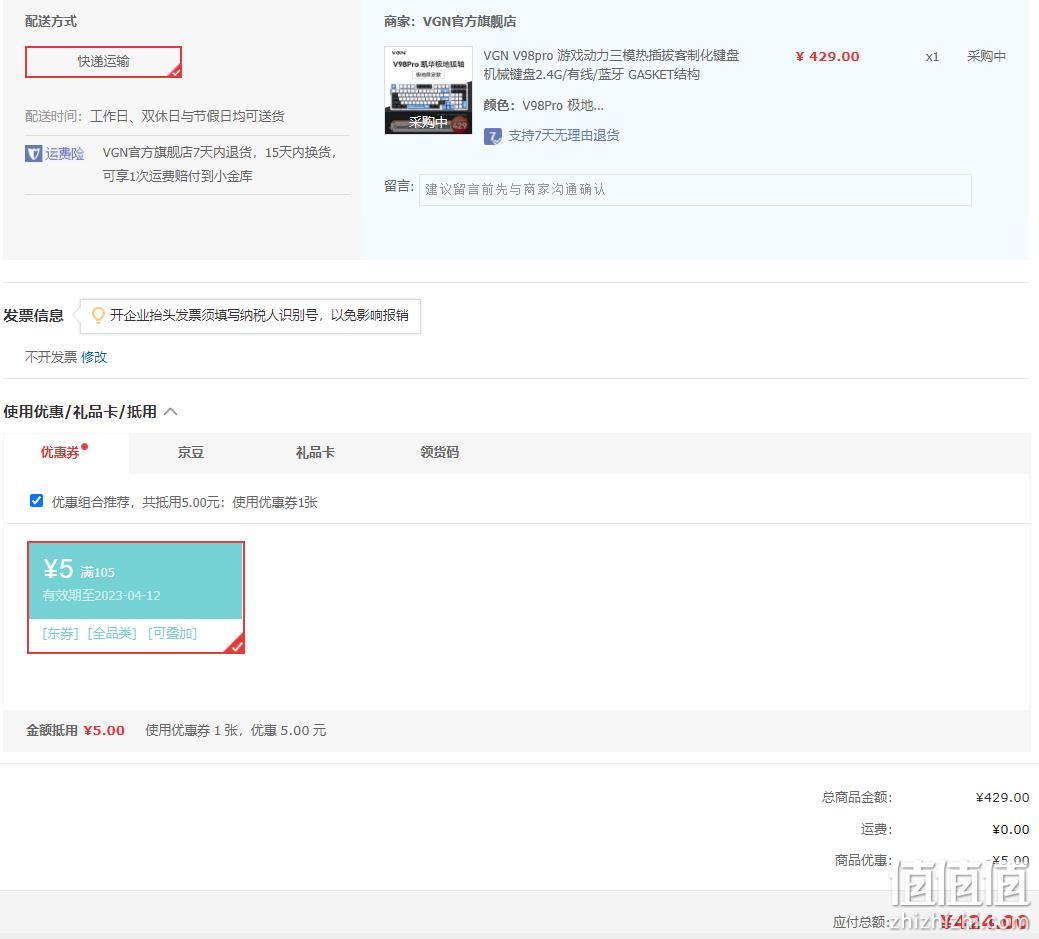1039x939 pixels.
Task: Uncheck the 优惠组合推荐 checkbox
Action: pos(36,501)
